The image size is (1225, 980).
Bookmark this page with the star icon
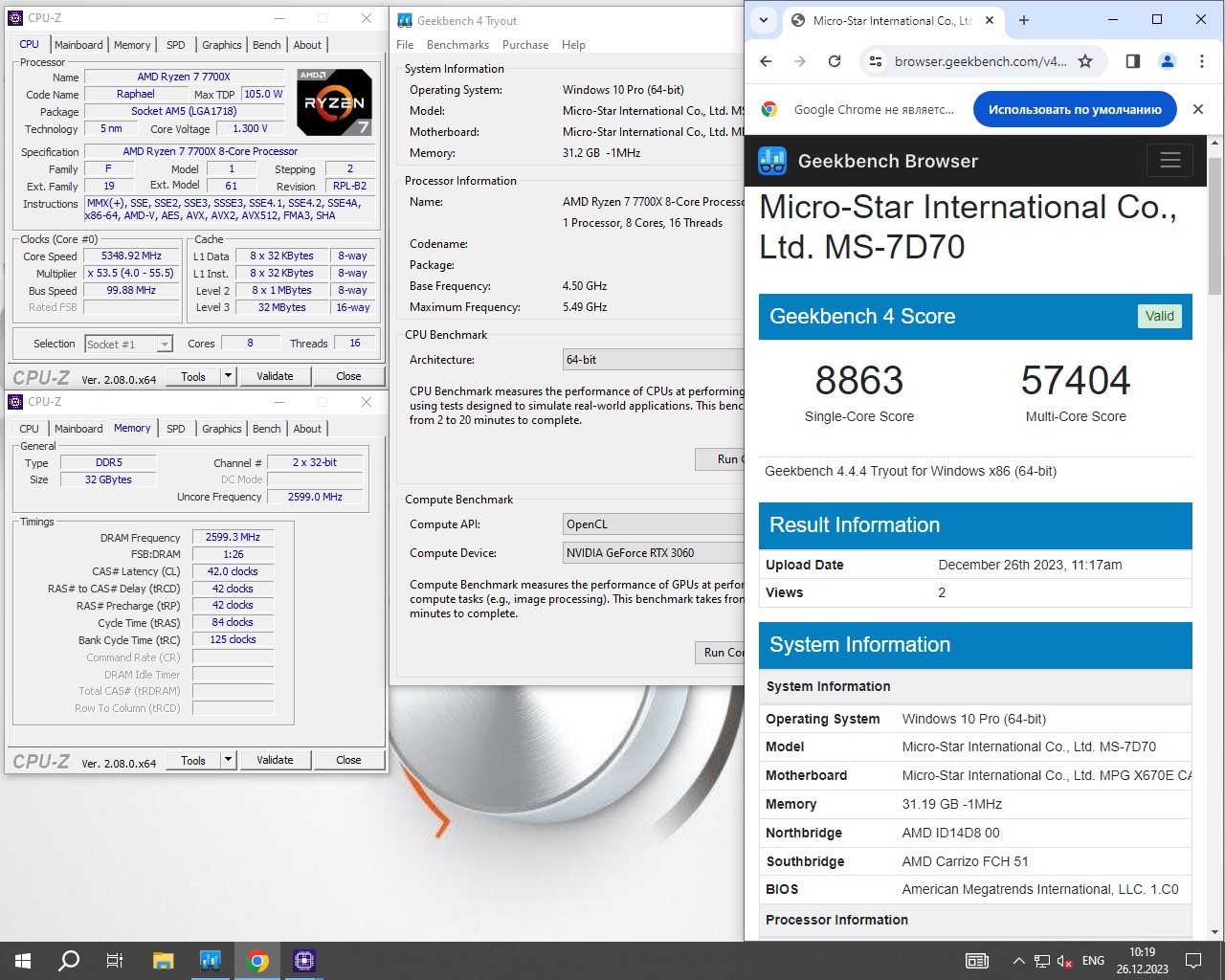(1085, 61)
